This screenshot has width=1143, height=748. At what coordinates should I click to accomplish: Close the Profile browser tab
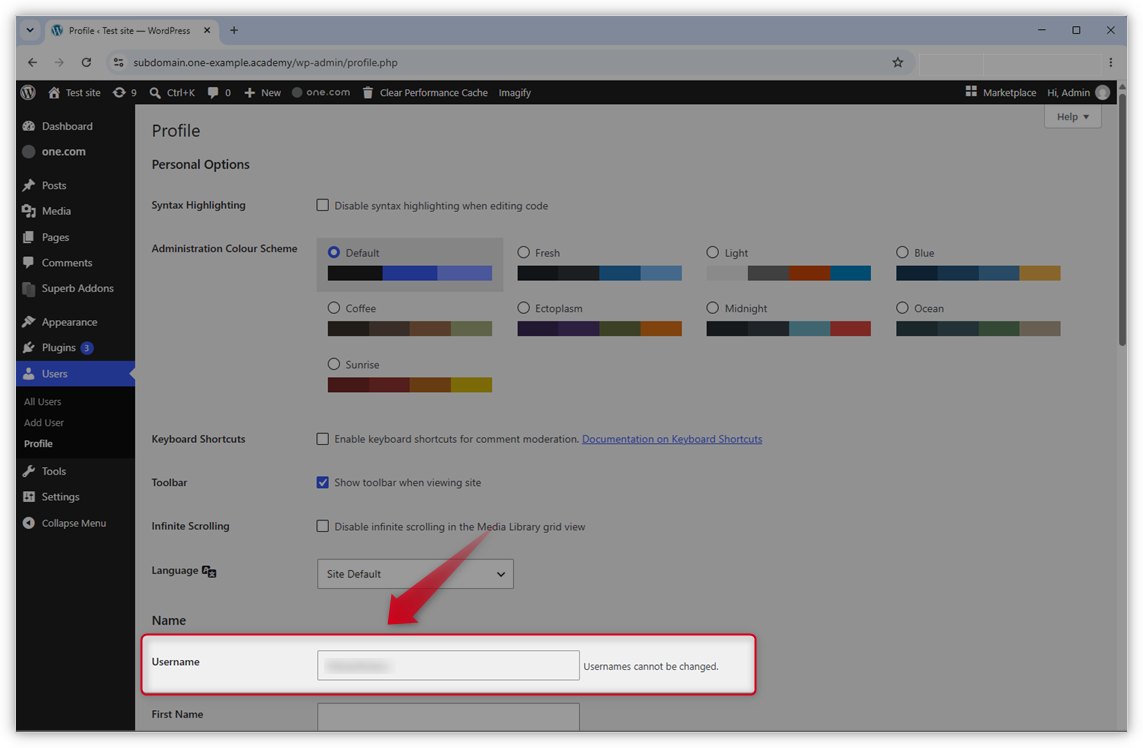pyautogui.click(x=207, y=31)
